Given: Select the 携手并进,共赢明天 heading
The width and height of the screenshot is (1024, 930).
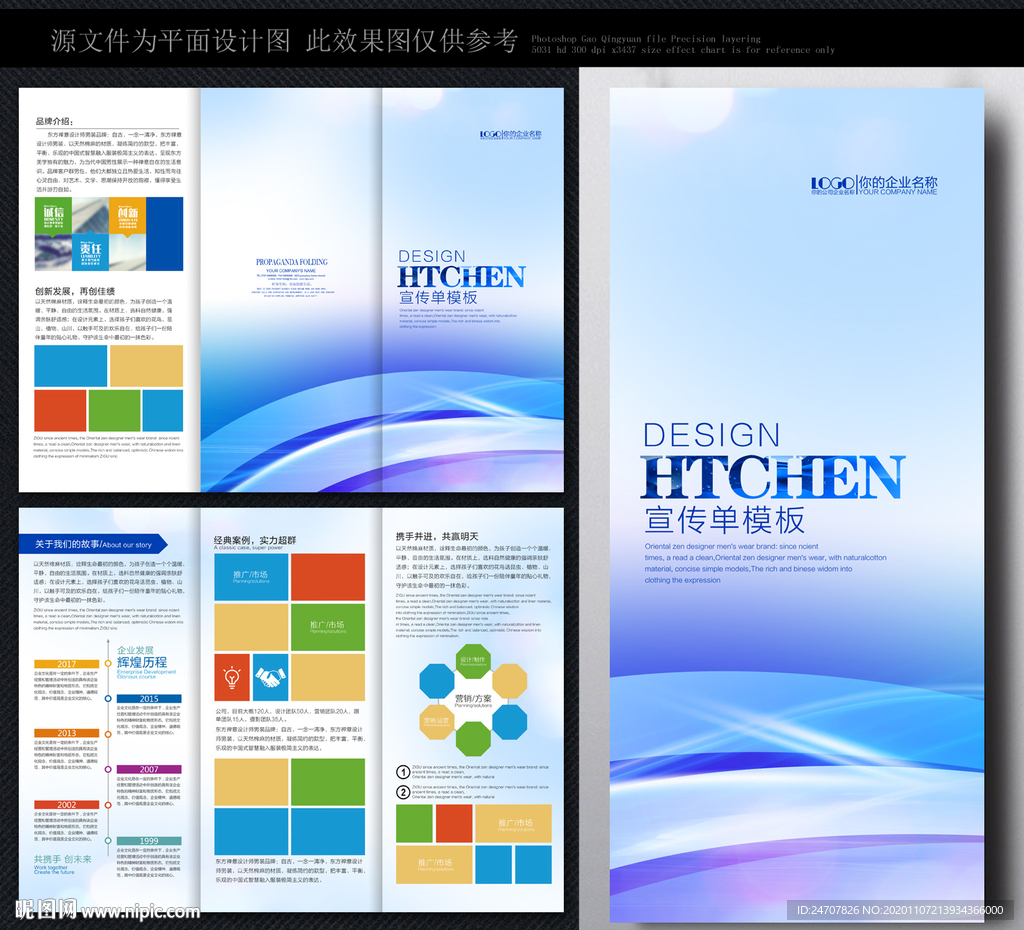Looking at the screenshot, I should (x=437, y=536).
